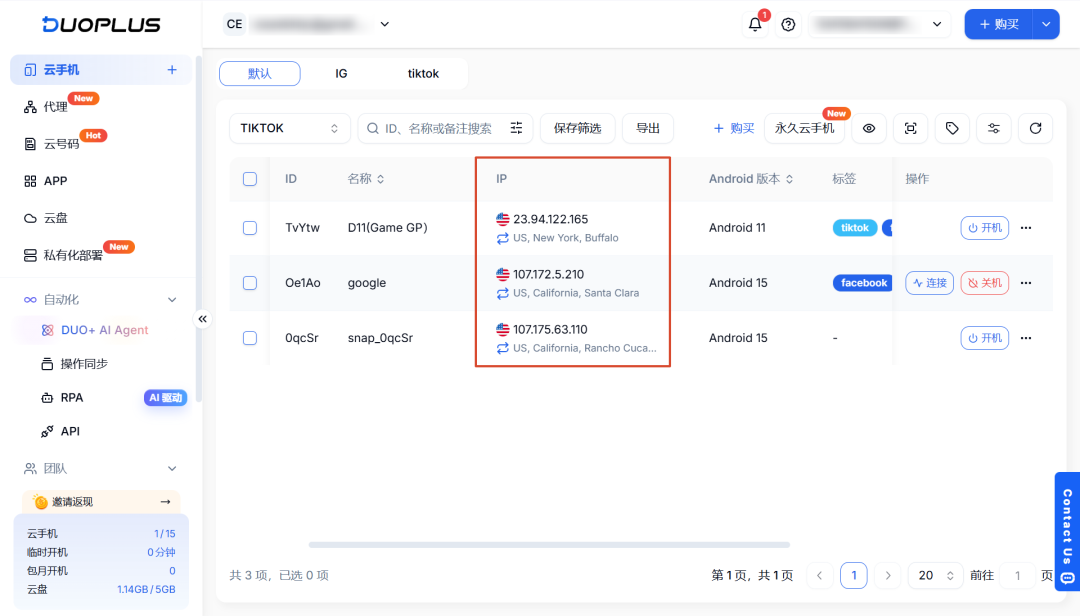The height and width of the screenshot is (616, 1080).
Task: Collapse sidebar with double chevron icon
Action: coord(202,319)
